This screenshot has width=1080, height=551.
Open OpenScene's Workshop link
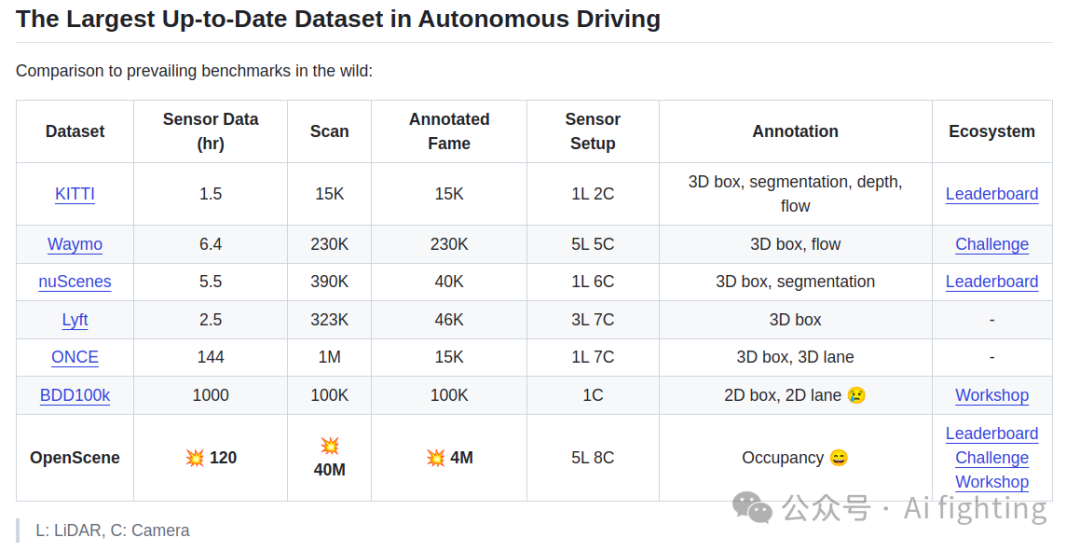[991, 482]
